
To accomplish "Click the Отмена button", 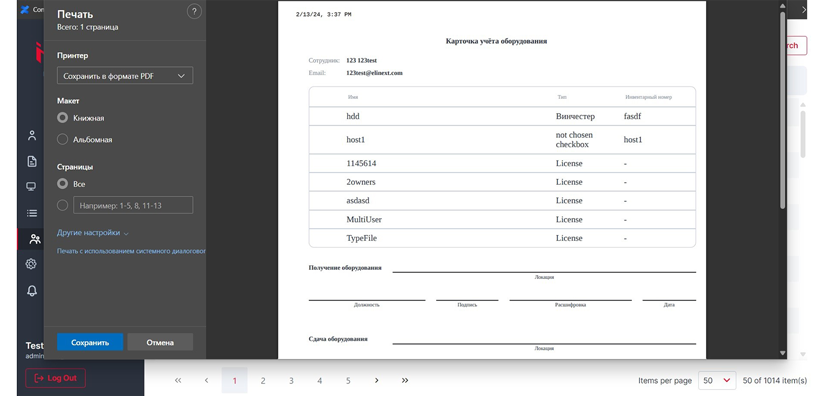I will [x=160, y=342].
